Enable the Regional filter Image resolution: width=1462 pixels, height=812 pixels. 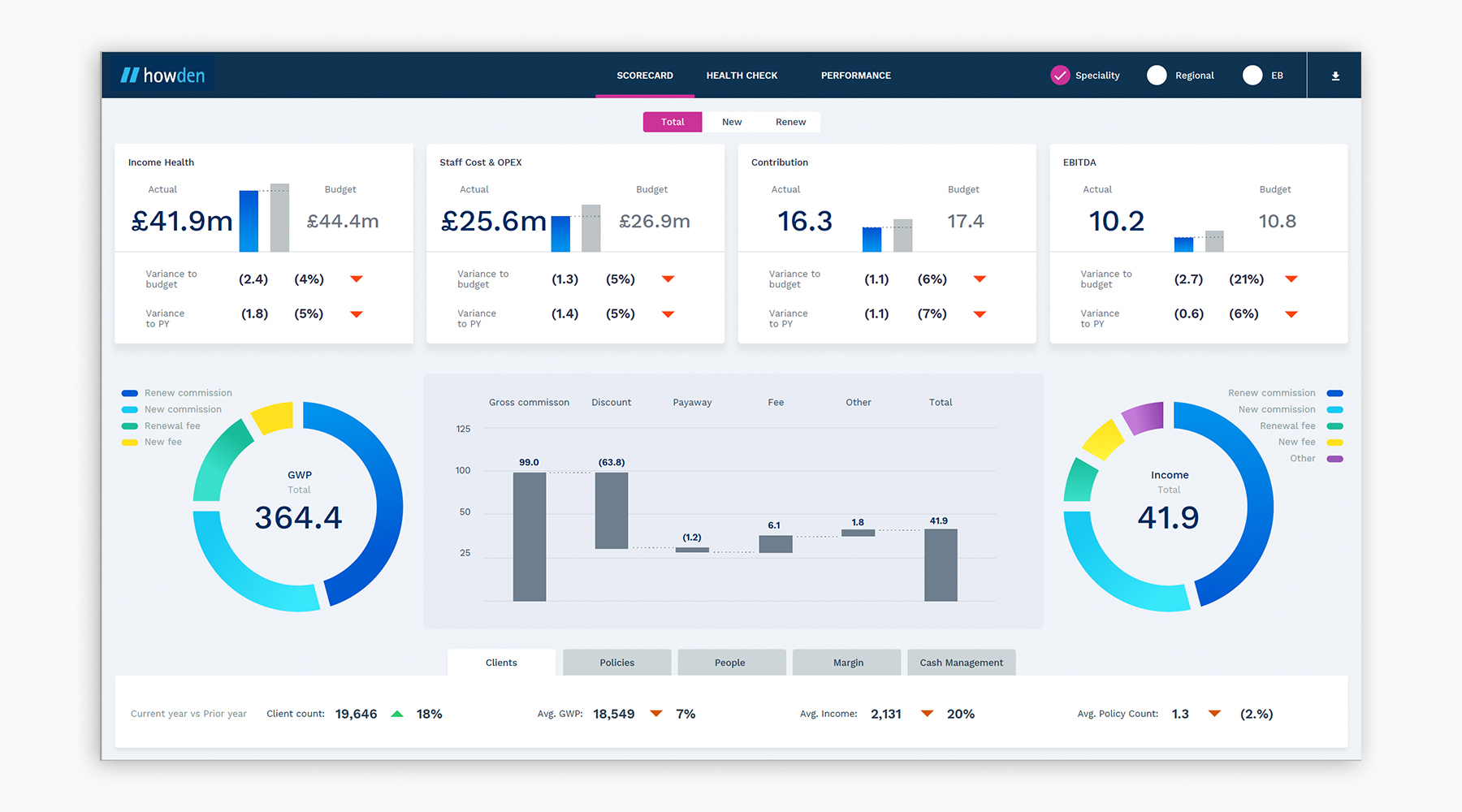point(1157,76)
